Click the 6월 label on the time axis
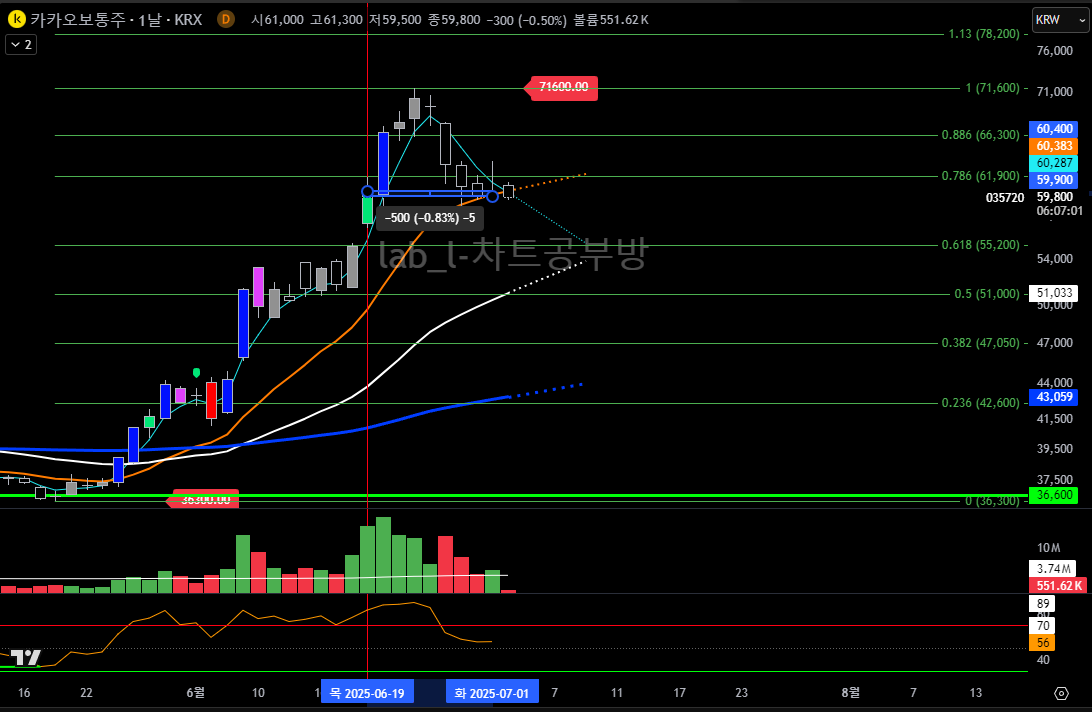 [x=196, y=692]
